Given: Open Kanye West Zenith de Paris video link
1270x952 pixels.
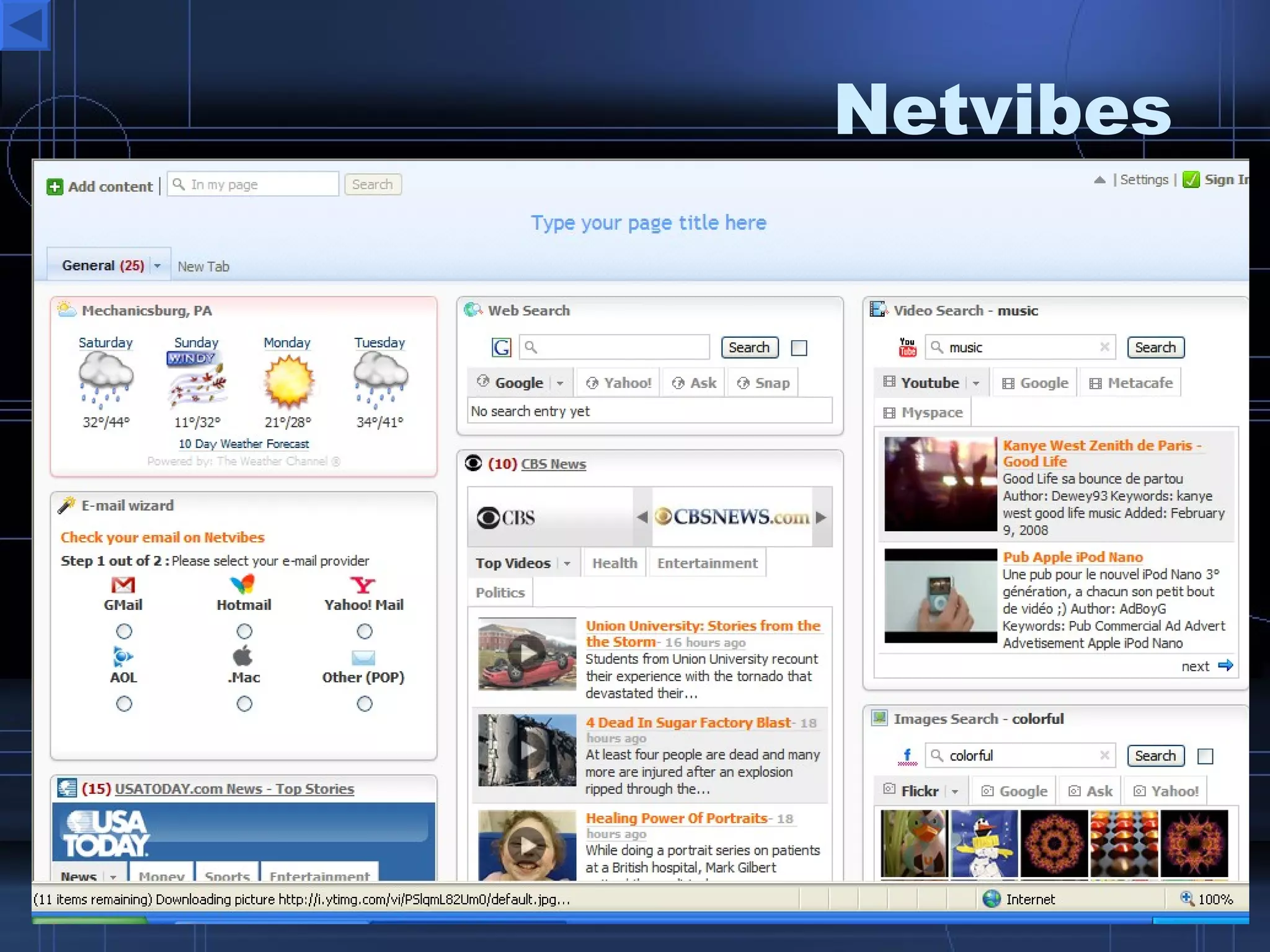Looking at the screenshot, I should click(x=1102, y=453).
